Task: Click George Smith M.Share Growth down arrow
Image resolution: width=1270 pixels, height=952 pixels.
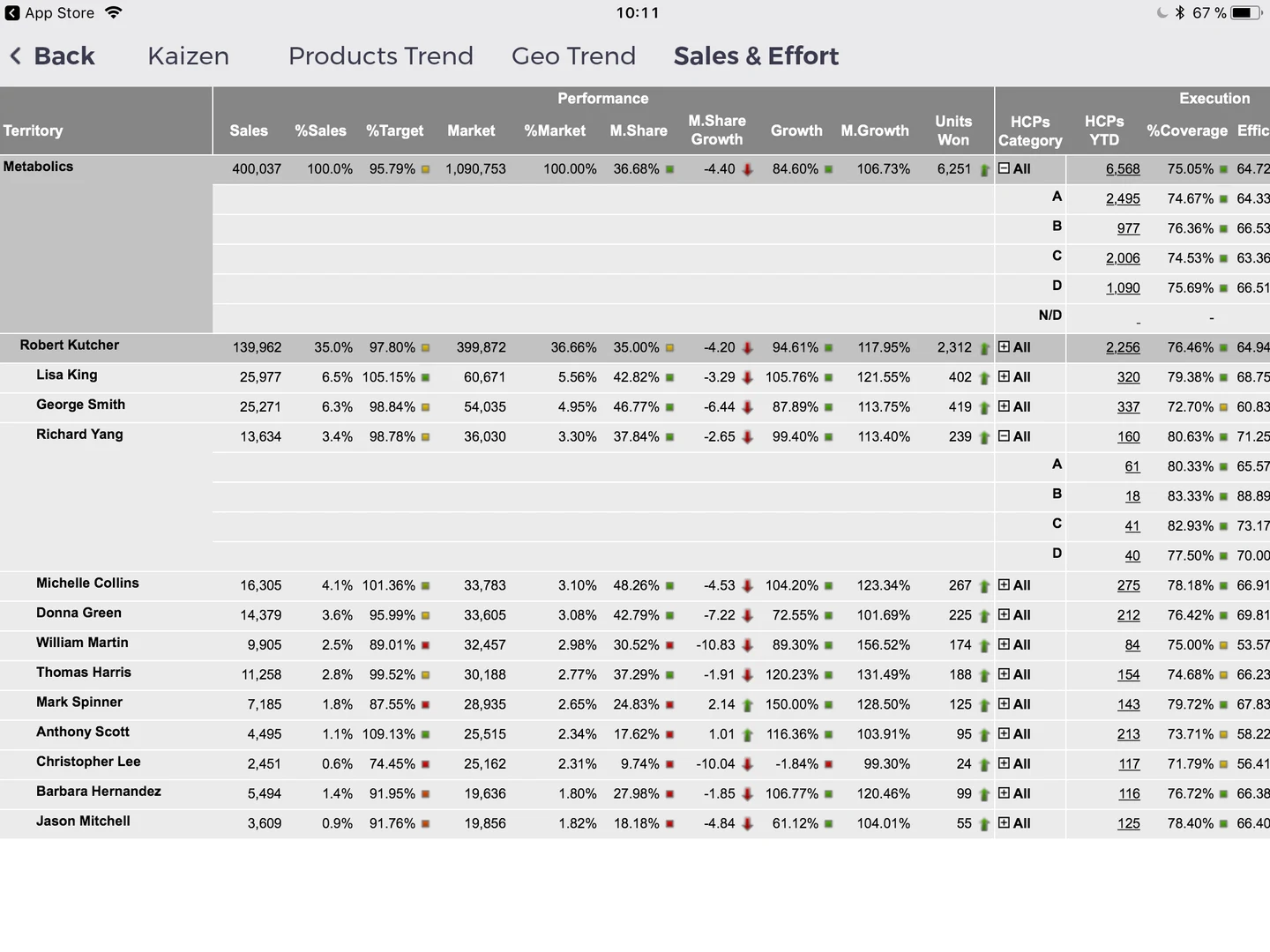Action: pos(747,407)
